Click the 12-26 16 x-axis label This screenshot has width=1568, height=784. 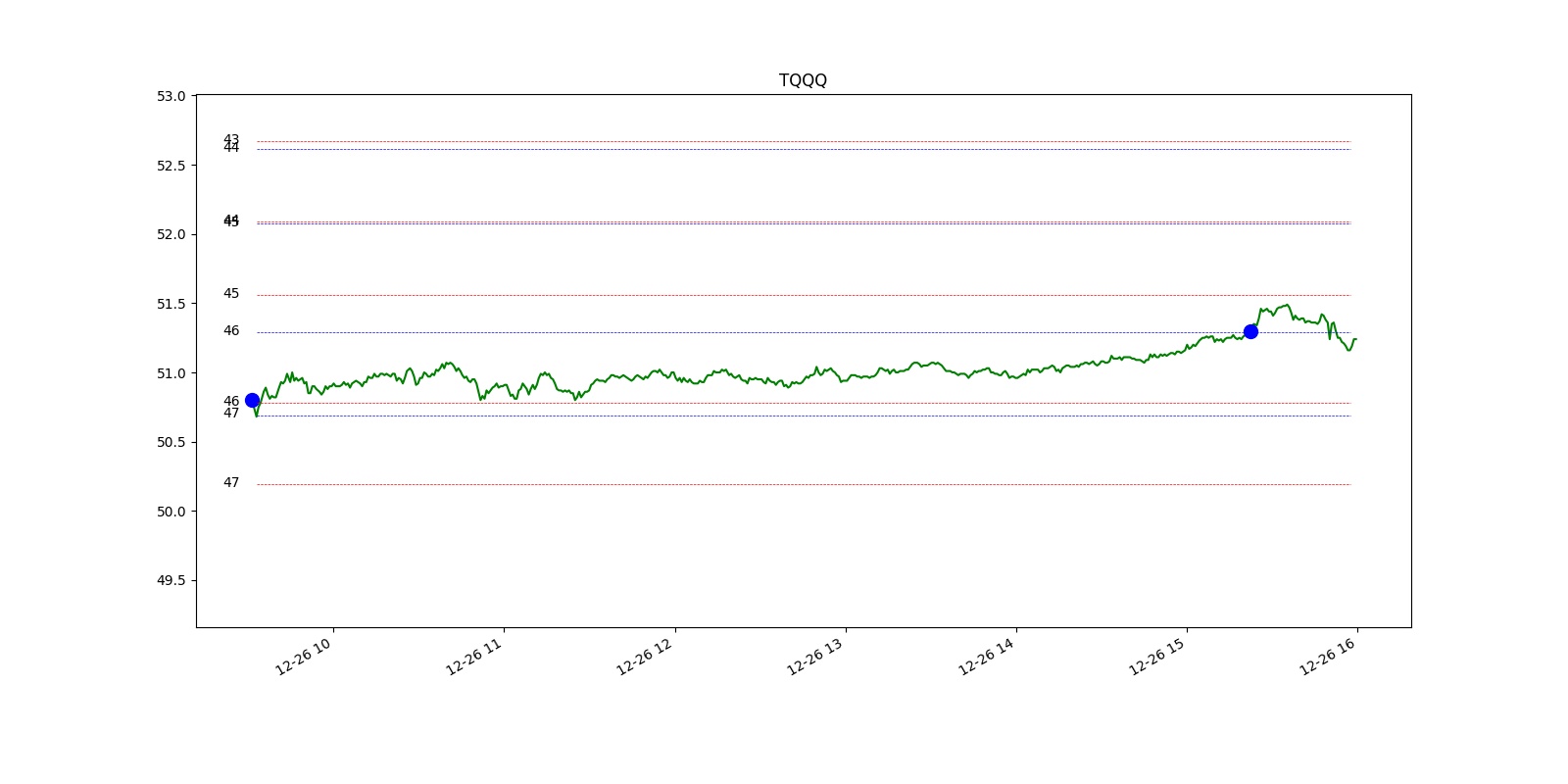point(1327,656)
